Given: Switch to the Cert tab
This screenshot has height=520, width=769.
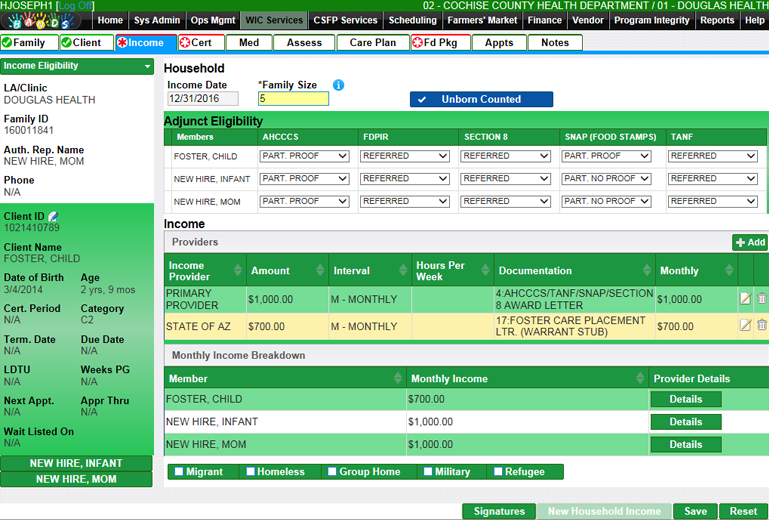Looking at the screenshot, I should coord(201,43).
